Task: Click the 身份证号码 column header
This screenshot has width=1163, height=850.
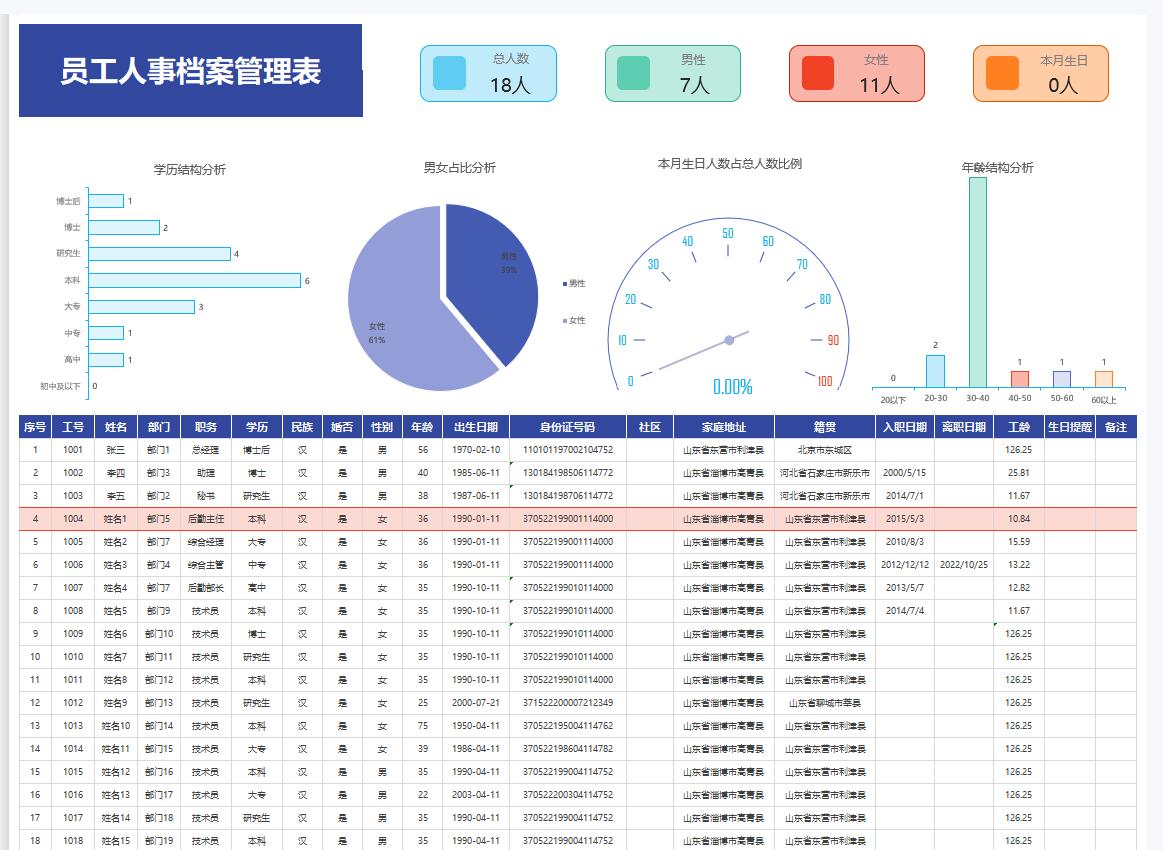Action: coord(567,427)
